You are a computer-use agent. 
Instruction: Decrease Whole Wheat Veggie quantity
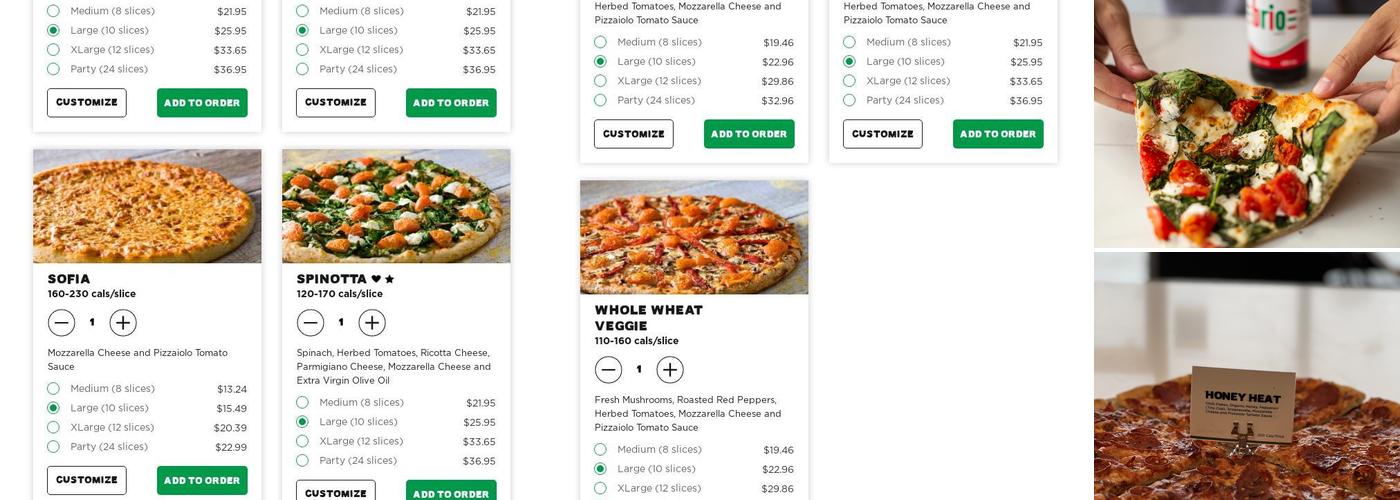(609, 370)
